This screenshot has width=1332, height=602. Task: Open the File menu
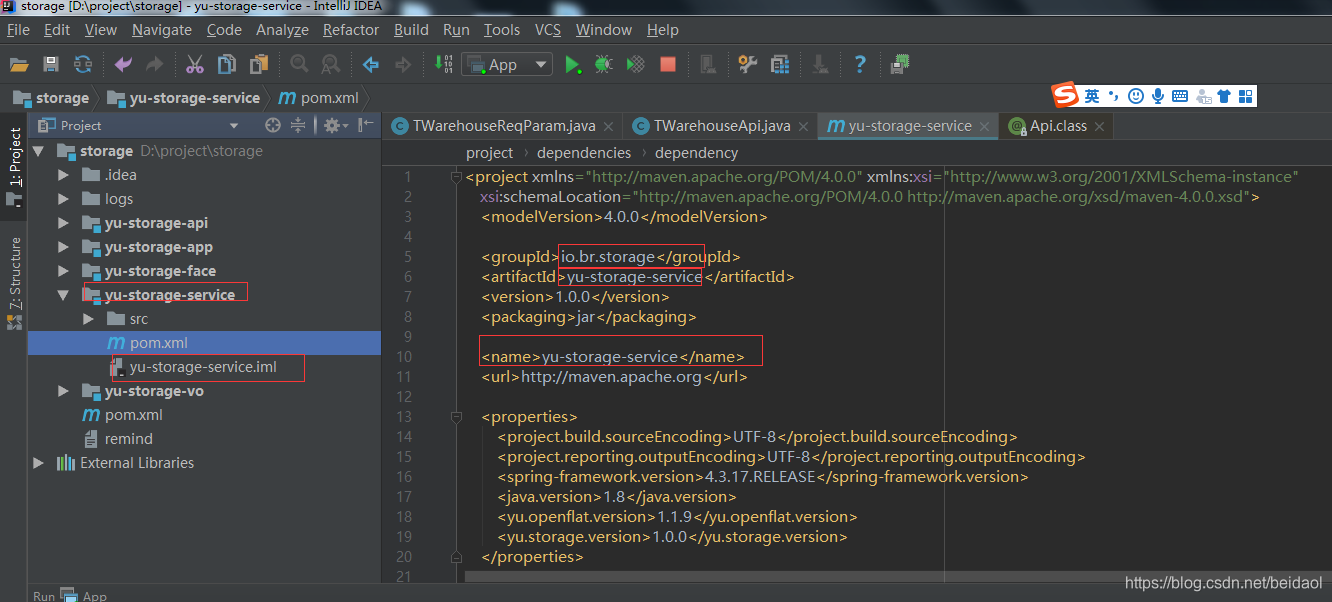tap(18, 30)
